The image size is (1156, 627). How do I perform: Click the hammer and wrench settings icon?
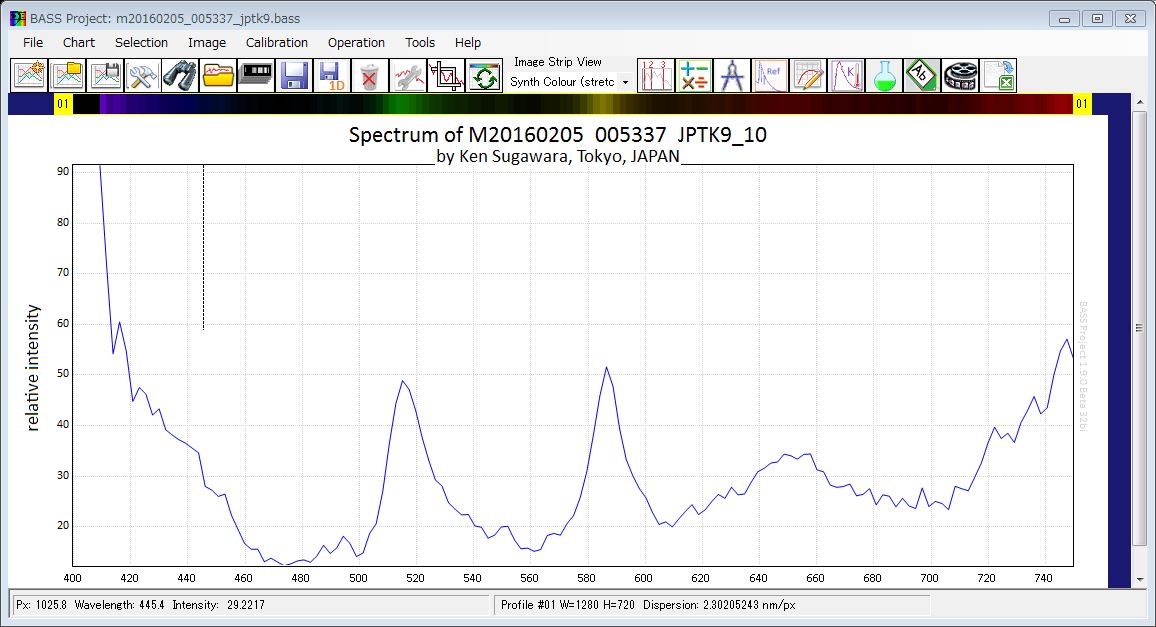(142, 75)
